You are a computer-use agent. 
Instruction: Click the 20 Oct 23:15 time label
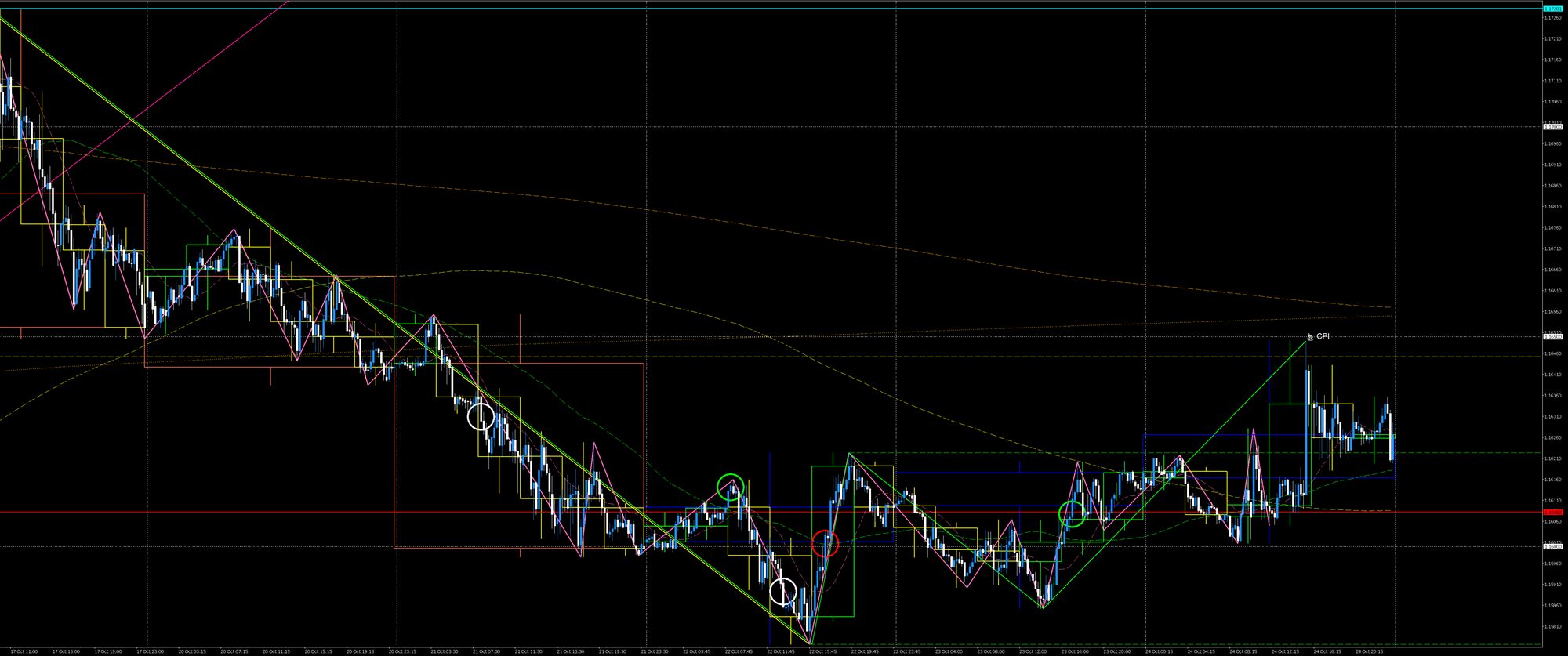(x=404, y=651)
